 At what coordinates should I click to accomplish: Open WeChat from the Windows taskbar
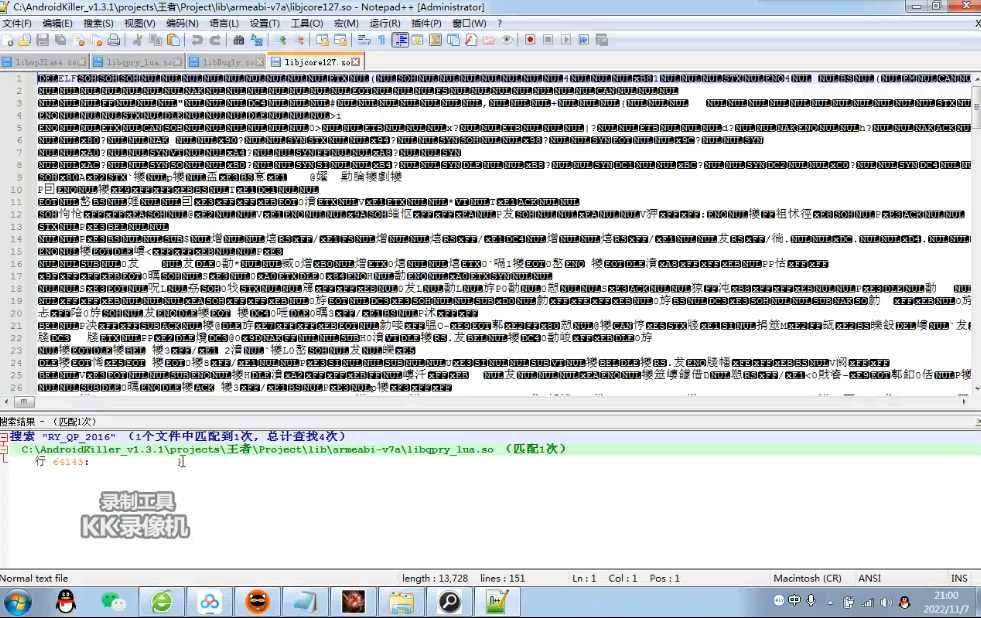(x=116, y=602)
